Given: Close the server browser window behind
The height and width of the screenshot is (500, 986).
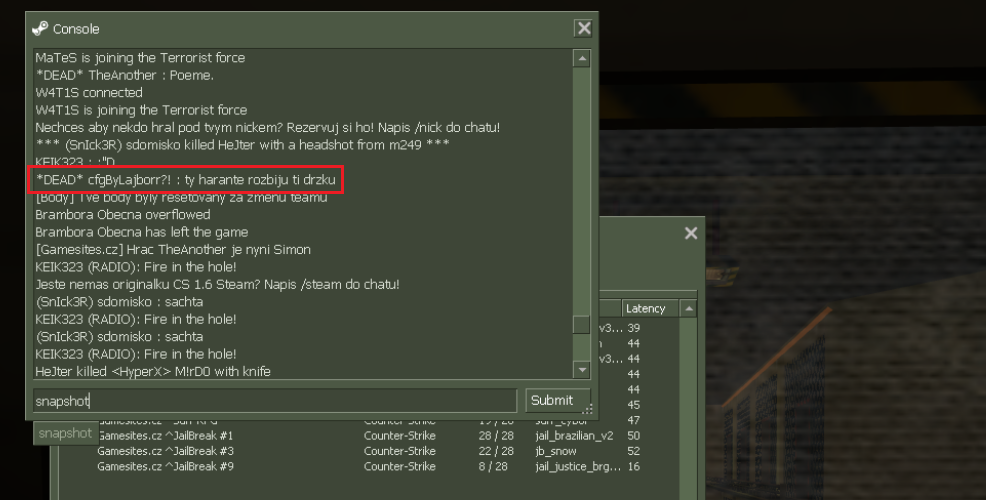Looking at the screenshot, I should pos(690,233).
